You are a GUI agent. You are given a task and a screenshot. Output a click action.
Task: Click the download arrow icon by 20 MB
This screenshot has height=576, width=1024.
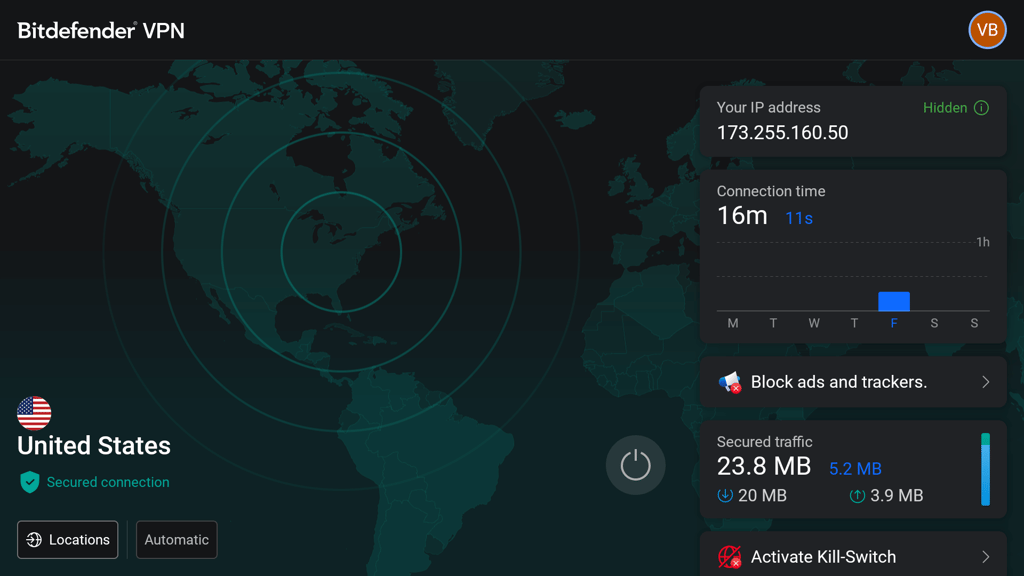point(725,496)
